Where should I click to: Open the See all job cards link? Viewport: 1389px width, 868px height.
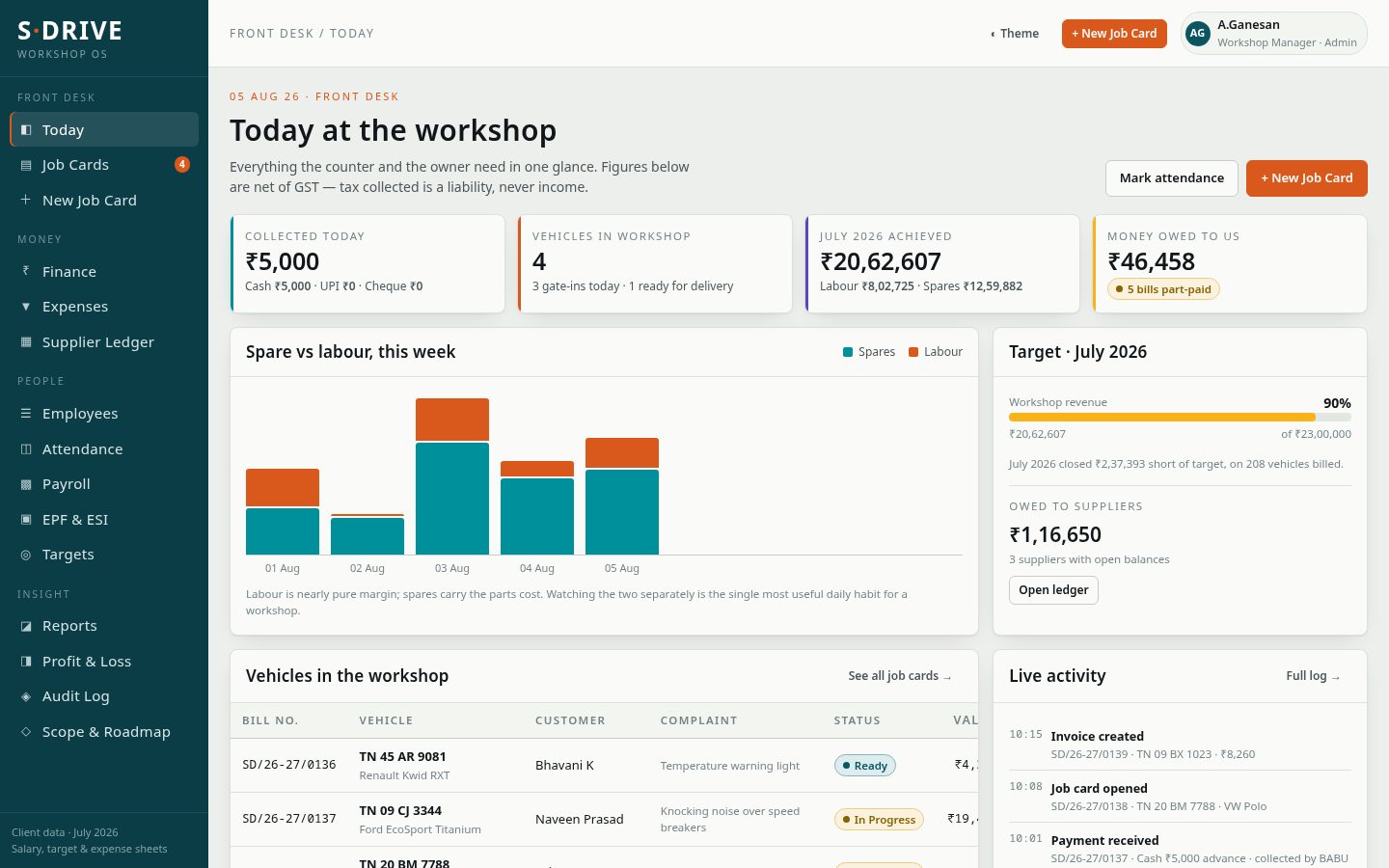pos(900,676)
